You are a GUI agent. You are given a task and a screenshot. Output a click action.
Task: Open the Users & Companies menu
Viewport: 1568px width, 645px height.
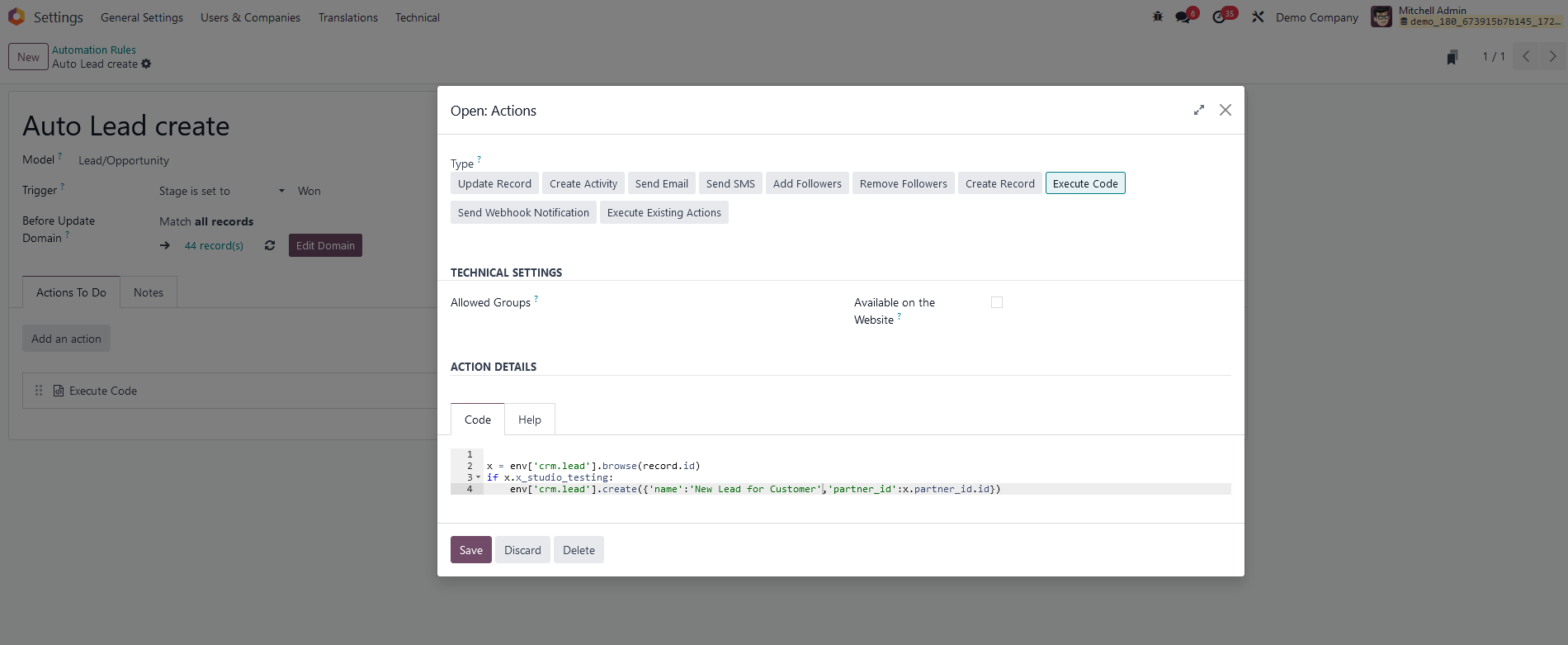coord(250,17)
